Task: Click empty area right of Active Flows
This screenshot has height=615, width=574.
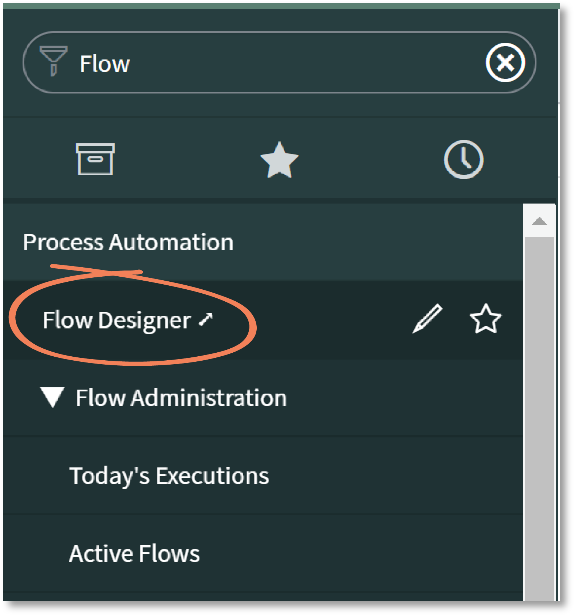Action: click(x=361, y=553)
